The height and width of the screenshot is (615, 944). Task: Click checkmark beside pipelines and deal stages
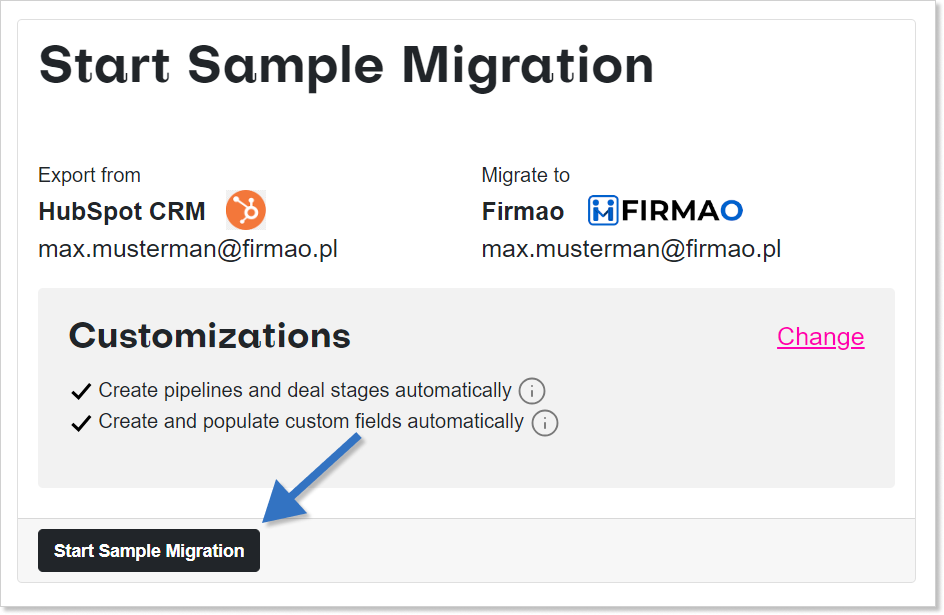pos(81,391)
